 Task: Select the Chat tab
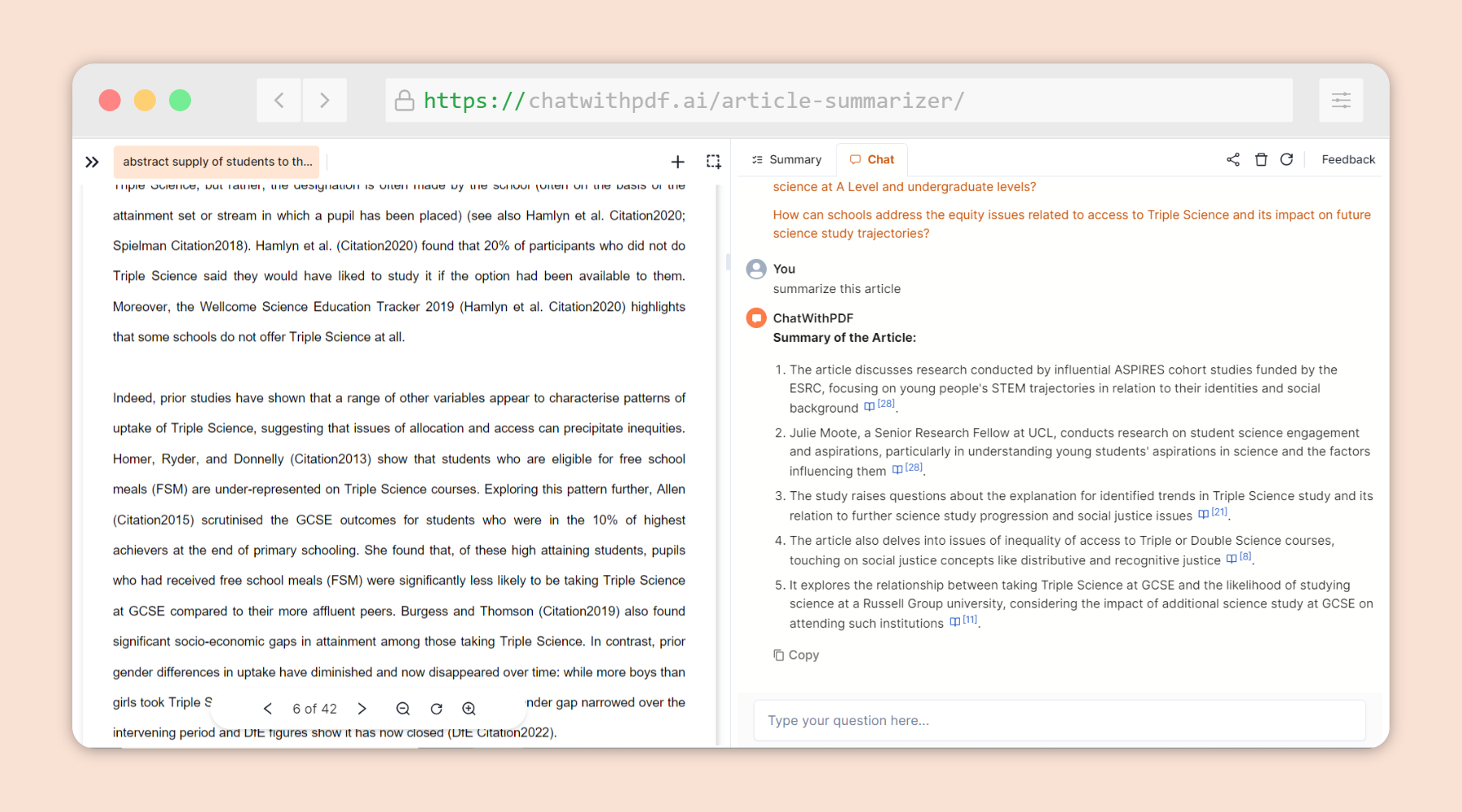point(872,159)
